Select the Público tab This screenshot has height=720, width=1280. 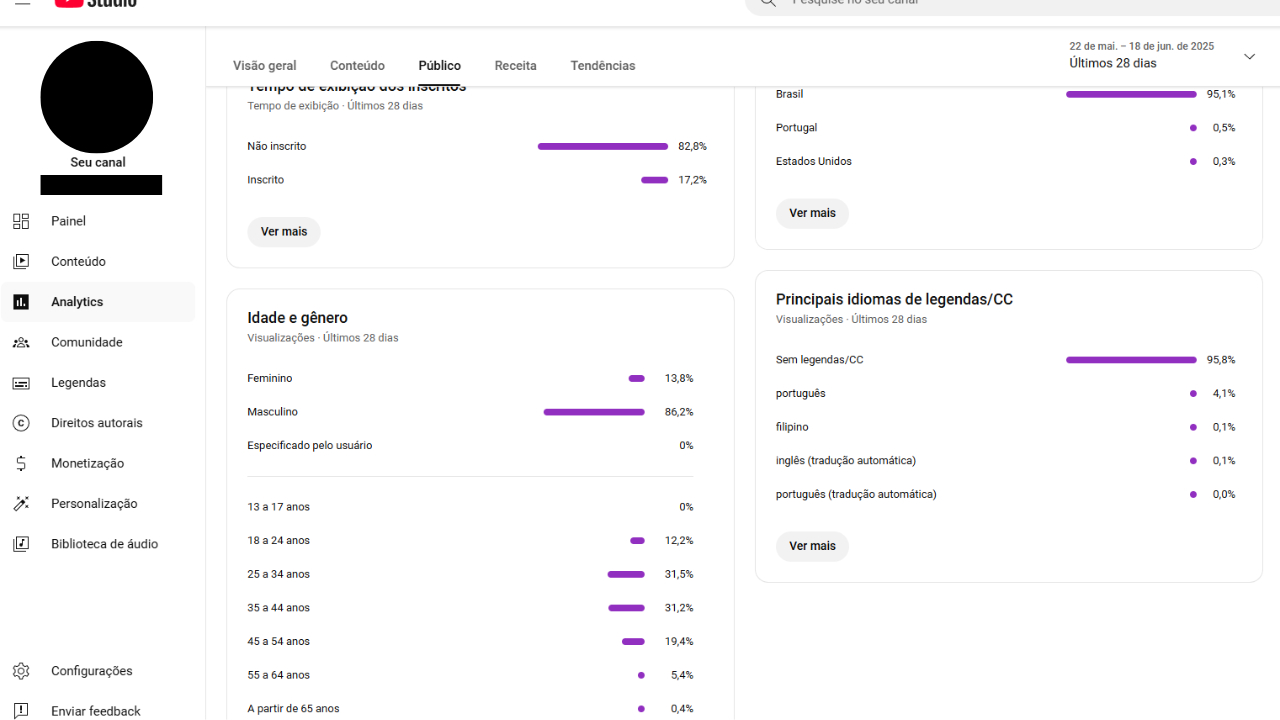[440, 66]
